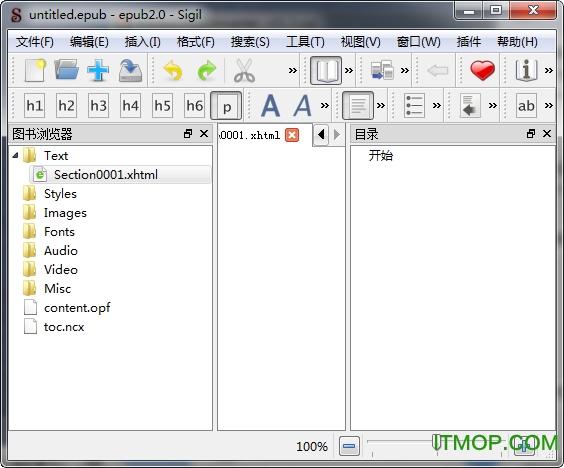Save the book with the save icon
Image resolution: width=564 pixels, height=468 pixels.
click(130, 70)
